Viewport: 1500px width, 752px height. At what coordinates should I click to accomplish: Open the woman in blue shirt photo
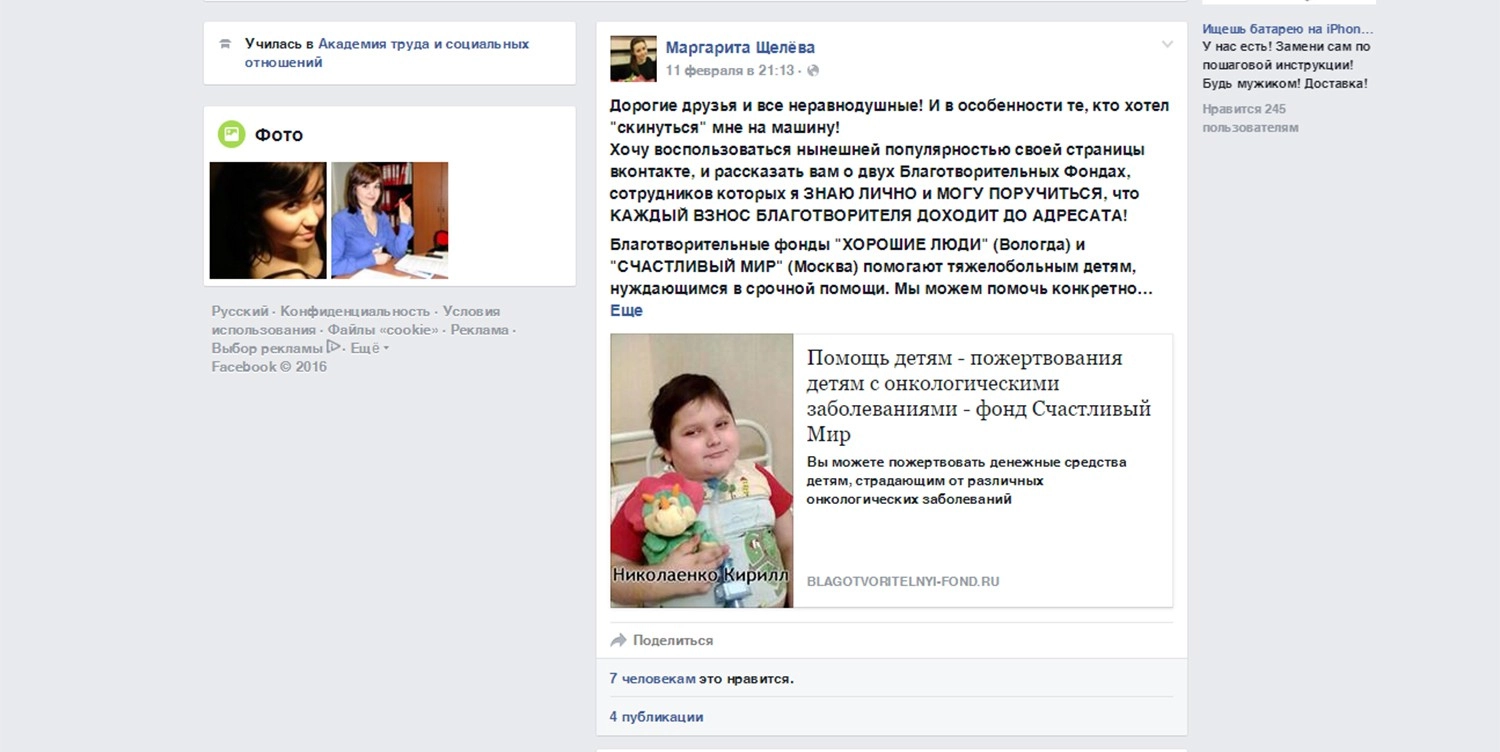click(x=389, y=220)
